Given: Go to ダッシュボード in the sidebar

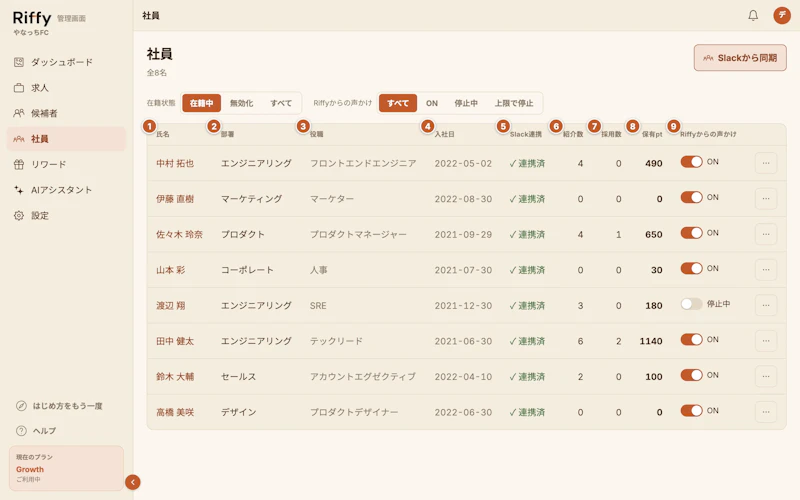Looking at the screenshot, I should click(66, 62).
